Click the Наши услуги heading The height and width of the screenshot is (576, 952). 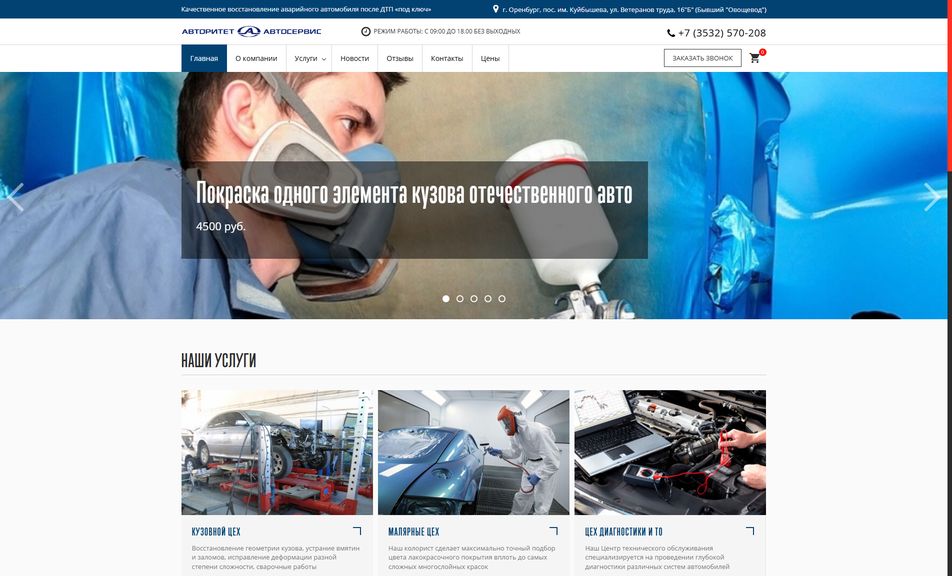[219, 361]
